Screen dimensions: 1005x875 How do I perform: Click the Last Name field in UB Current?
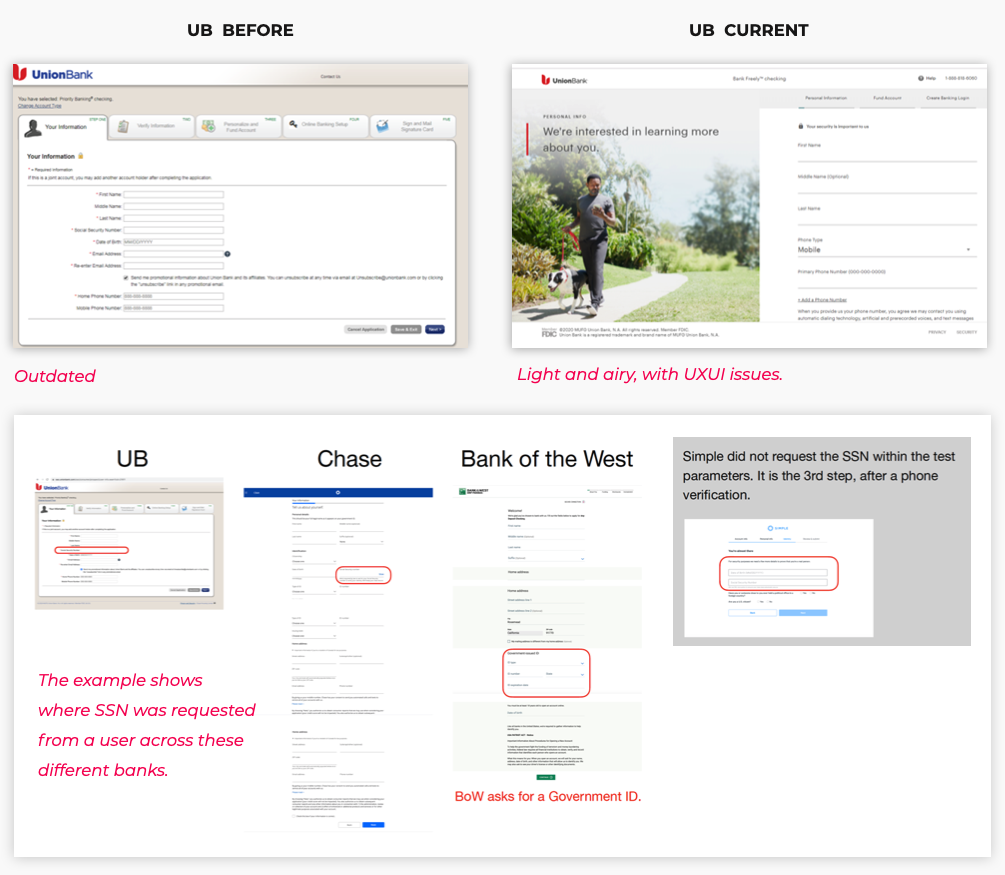(887, 217)
